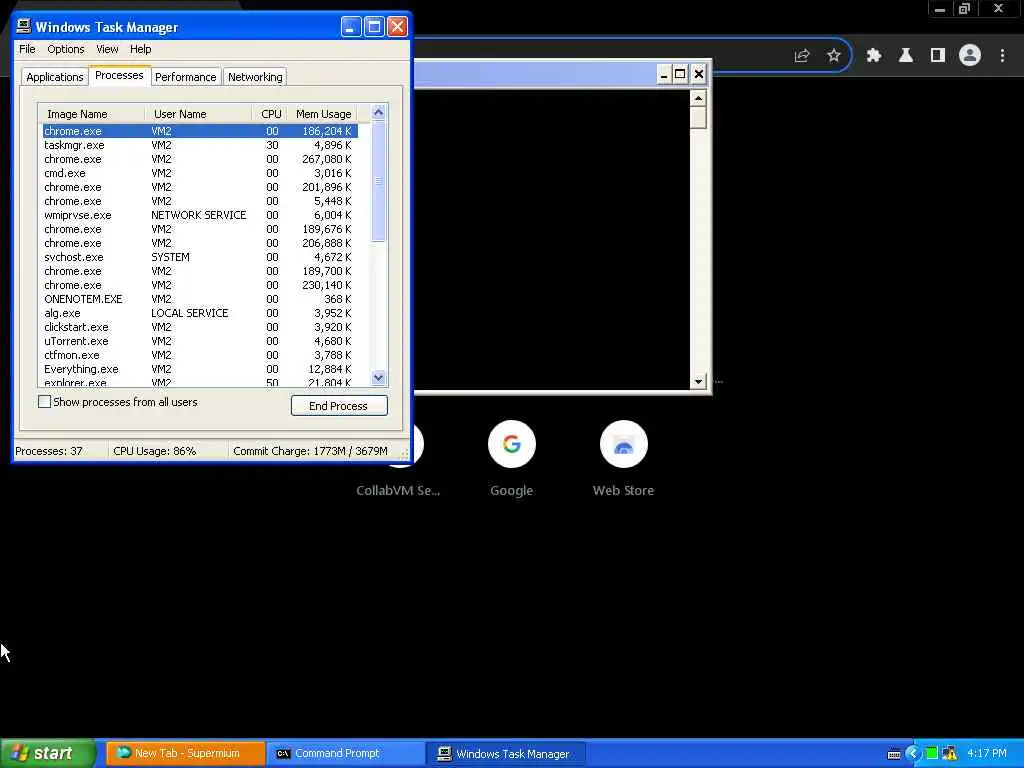Open the Windows Start button

click(48, 754)
